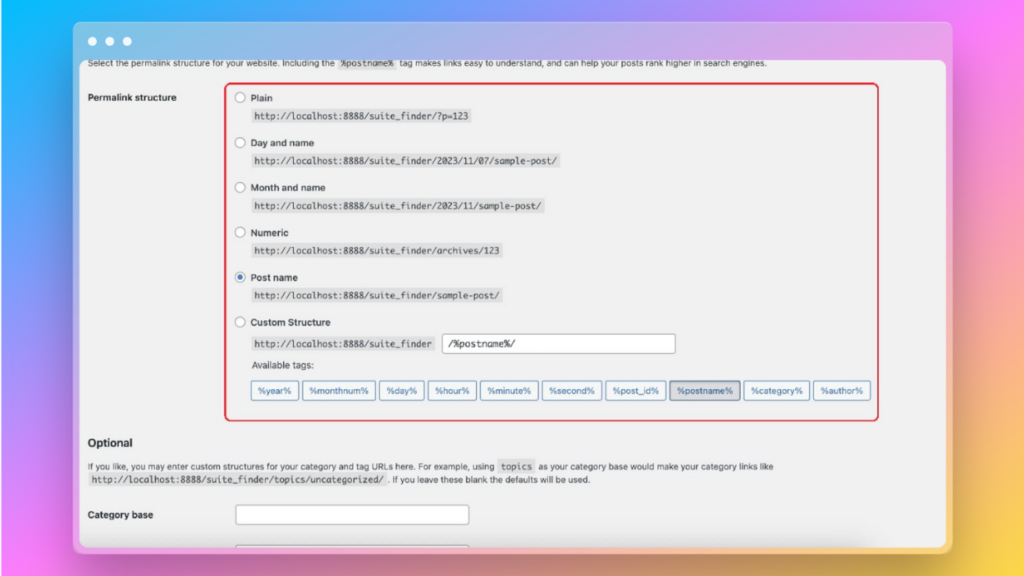
Task: Click the first window control dot
Action: pyautogui.click(x=92, y=41)
